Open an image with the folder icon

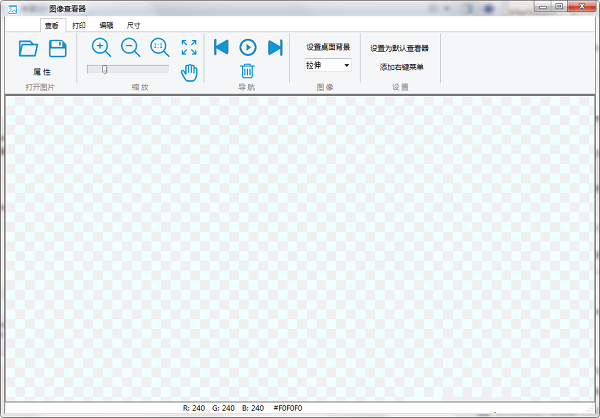click(x=28, y=49)
